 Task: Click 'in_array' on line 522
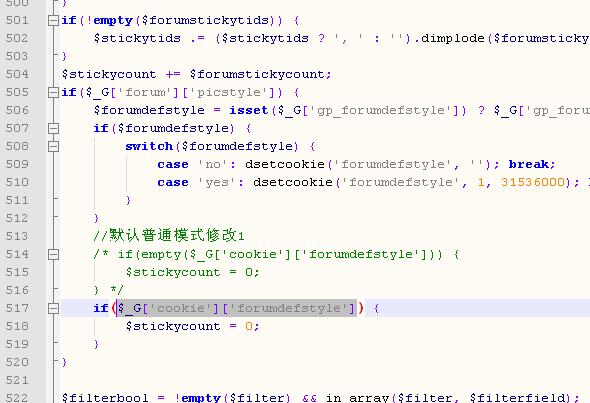tap(358, 398)
